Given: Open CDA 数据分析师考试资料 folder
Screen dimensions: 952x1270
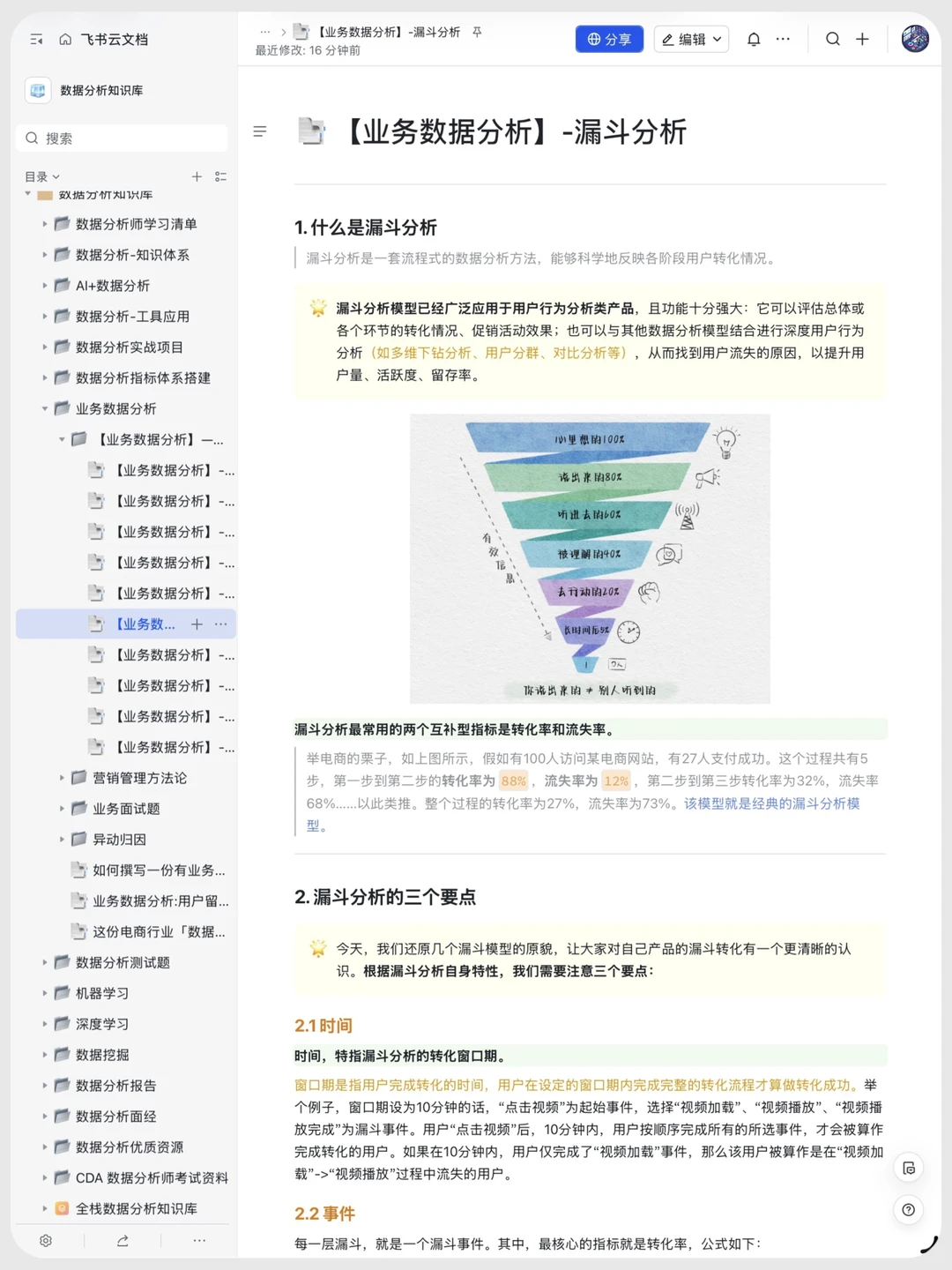Looking at the screenshot, I should 152,1178.
